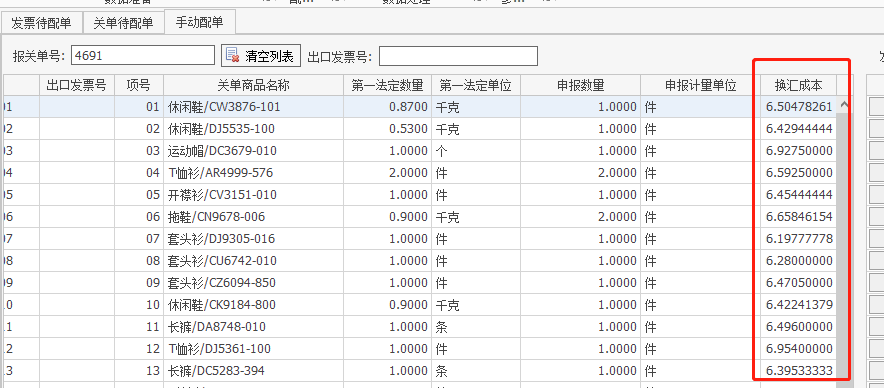Click 换汇成本 value 6.45444444
Viewport: 884px width, 388px height.
pos(799,195)
